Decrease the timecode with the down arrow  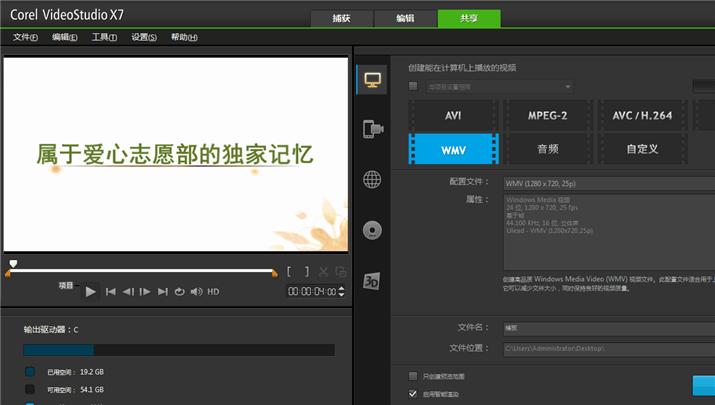click(x=341, y=294)
